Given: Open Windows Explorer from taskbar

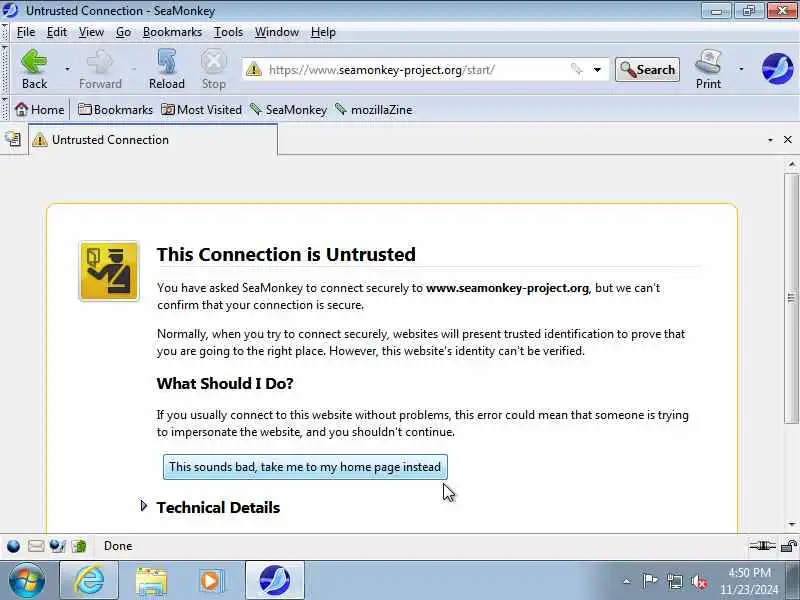Looking at the screenshot, I should point(151,580).
